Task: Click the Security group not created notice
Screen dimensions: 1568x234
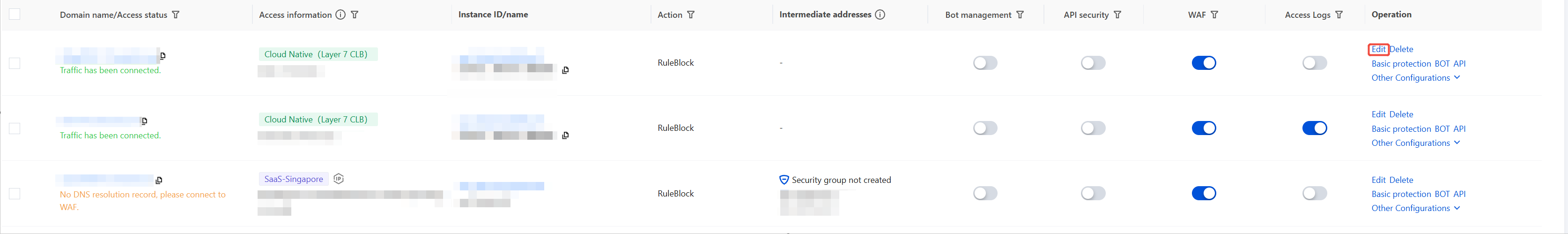Action: click(841, 181)
